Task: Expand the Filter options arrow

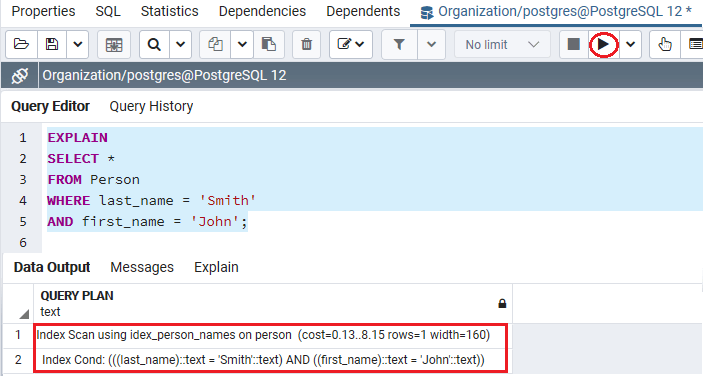Action: pos(431,44)
